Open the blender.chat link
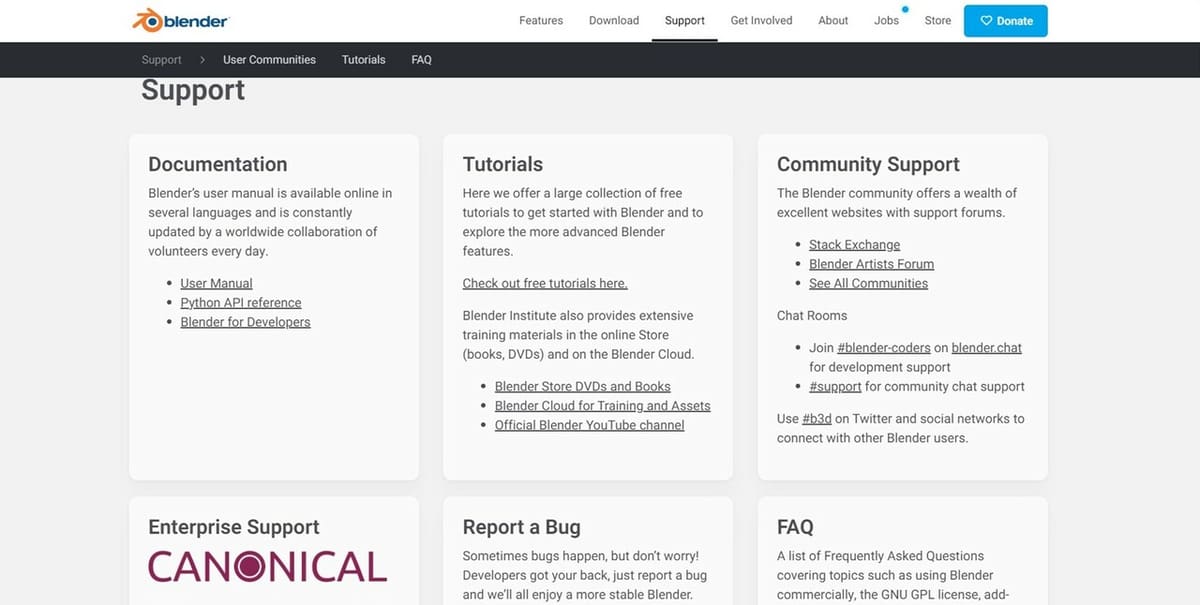Screen dimensions: 1200x605 pyautogui.click(x=987, y=348)
